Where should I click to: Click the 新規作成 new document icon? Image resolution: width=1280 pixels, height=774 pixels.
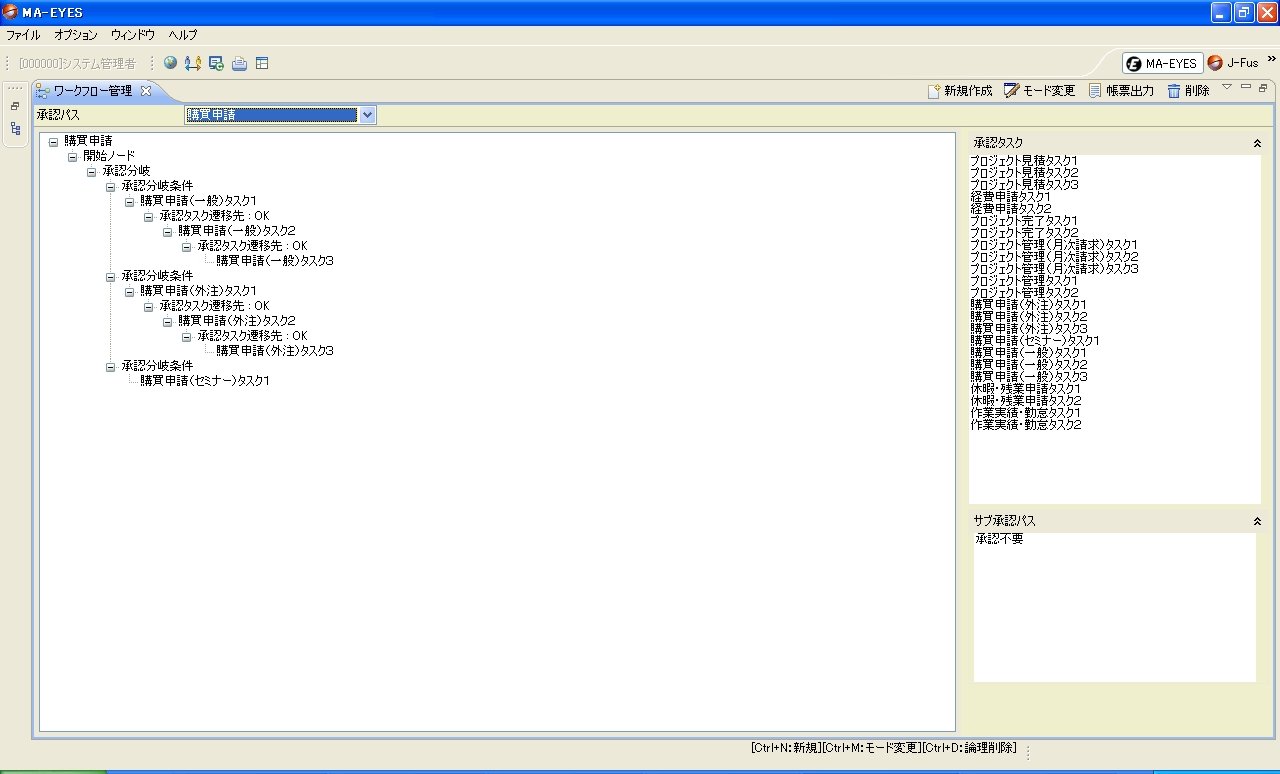[934, 91]
